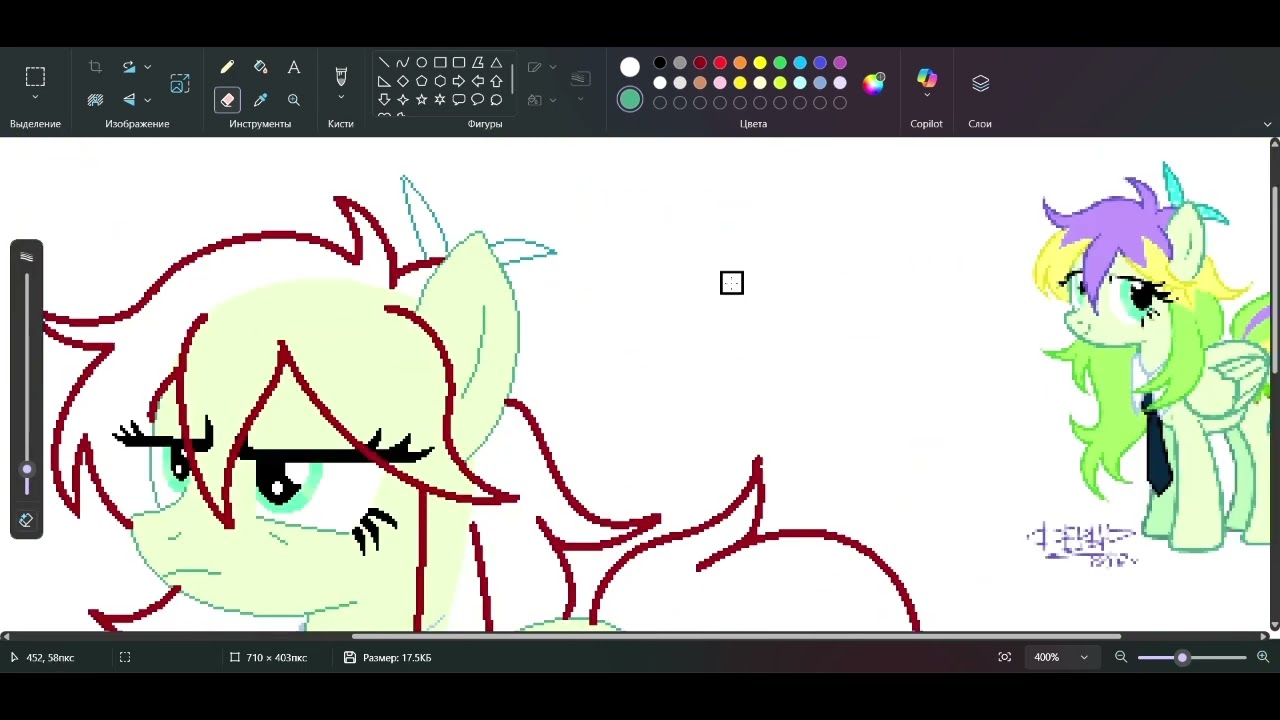Click the zoom in plus button

[x=1263, y=657]
